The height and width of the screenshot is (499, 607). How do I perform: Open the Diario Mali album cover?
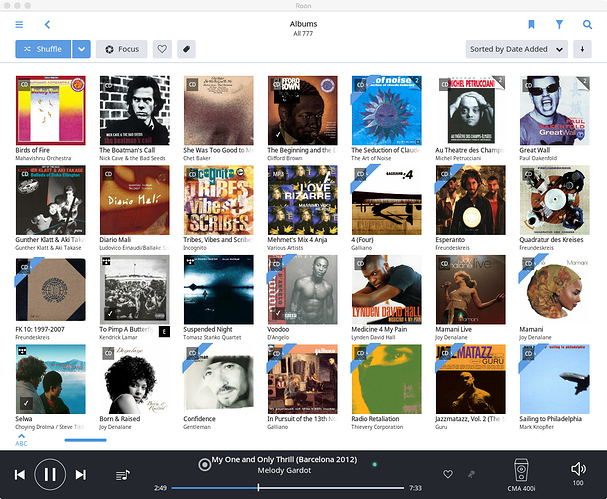(134, 200)
